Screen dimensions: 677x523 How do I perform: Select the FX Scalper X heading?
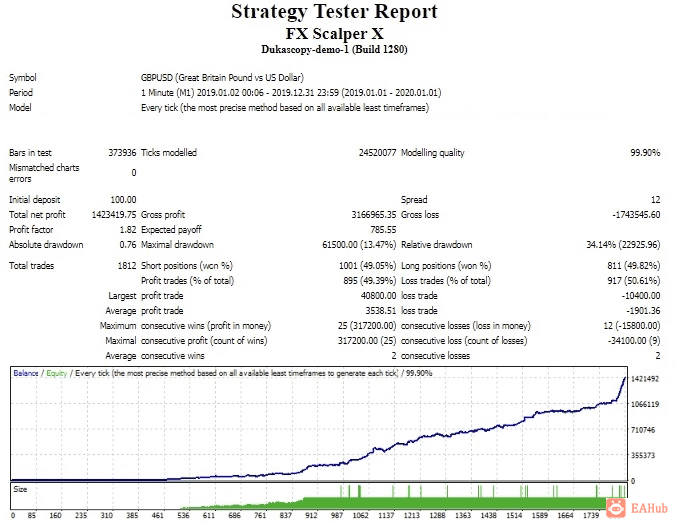click(334, 34)
